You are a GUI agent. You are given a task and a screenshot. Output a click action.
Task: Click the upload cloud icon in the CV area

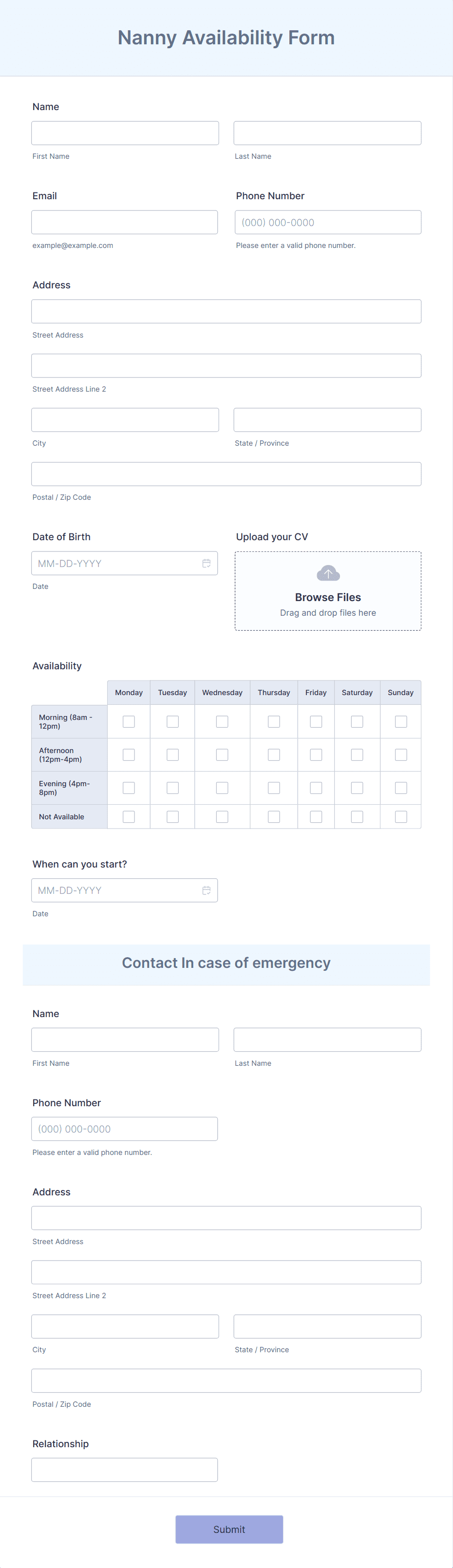pos(327,573)
